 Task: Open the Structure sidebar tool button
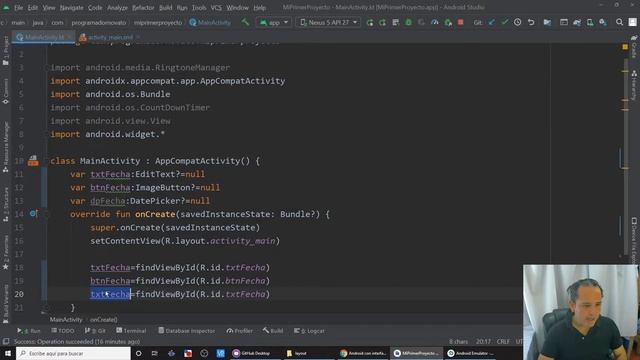(x=5, y=204)
